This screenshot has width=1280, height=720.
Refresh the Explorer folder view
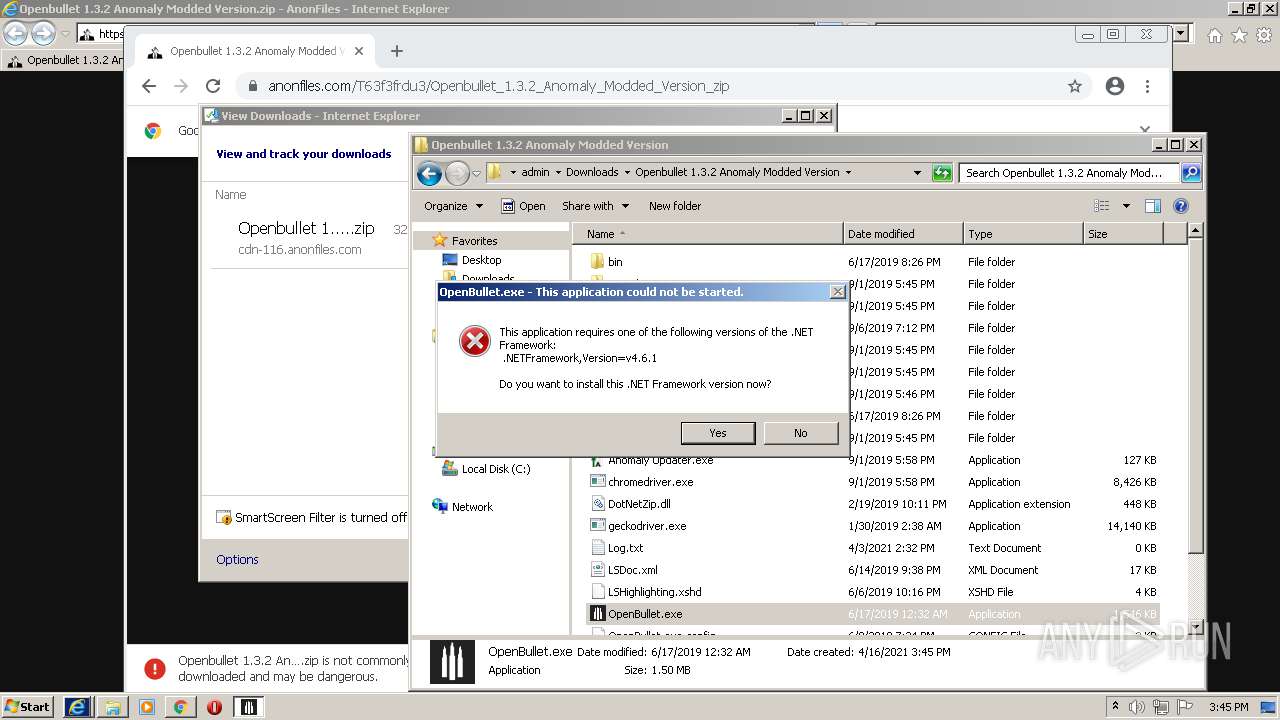pyautogui.click(x=942, y=173)
